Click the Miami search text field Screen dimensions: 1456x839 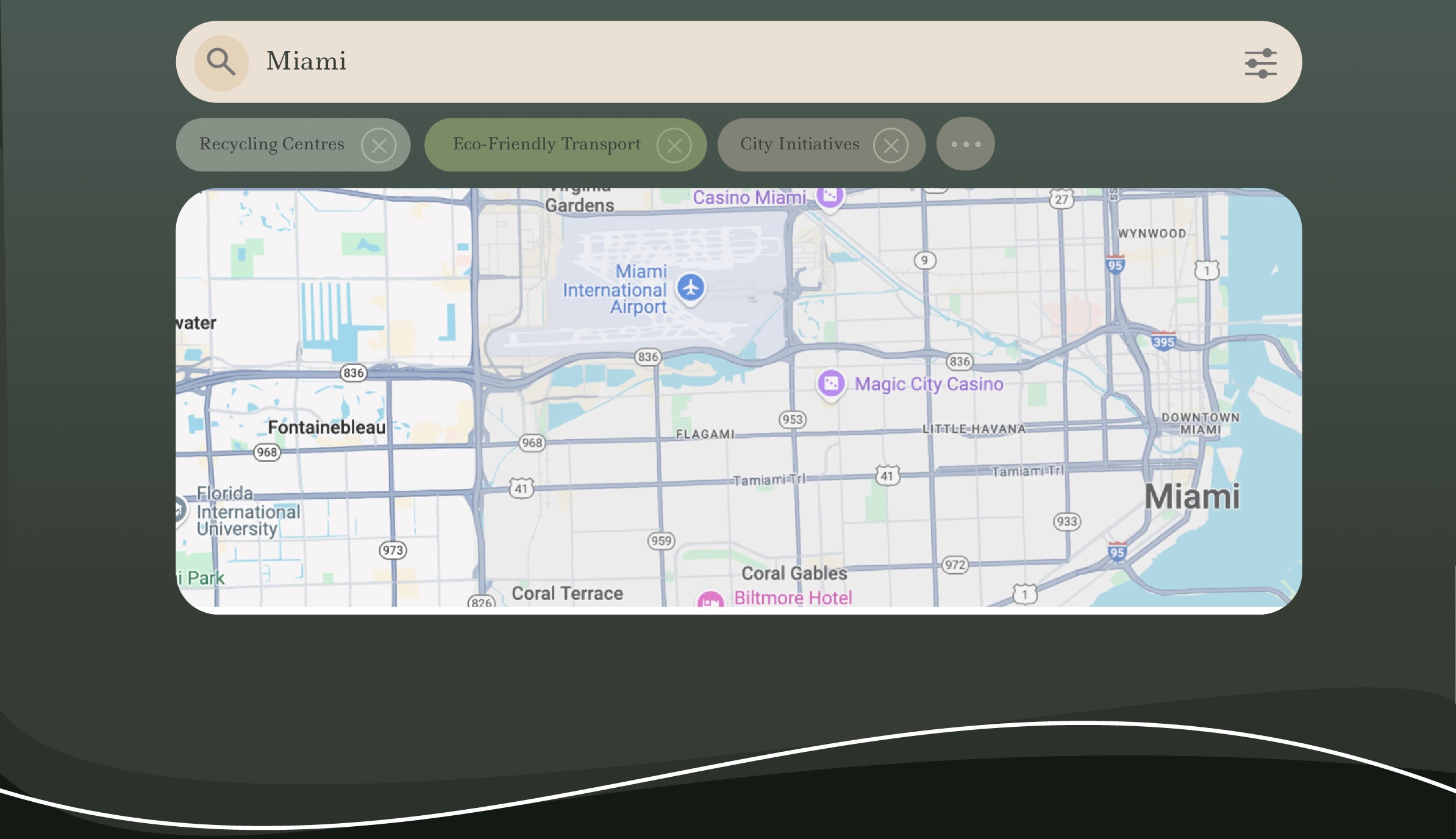732,62
